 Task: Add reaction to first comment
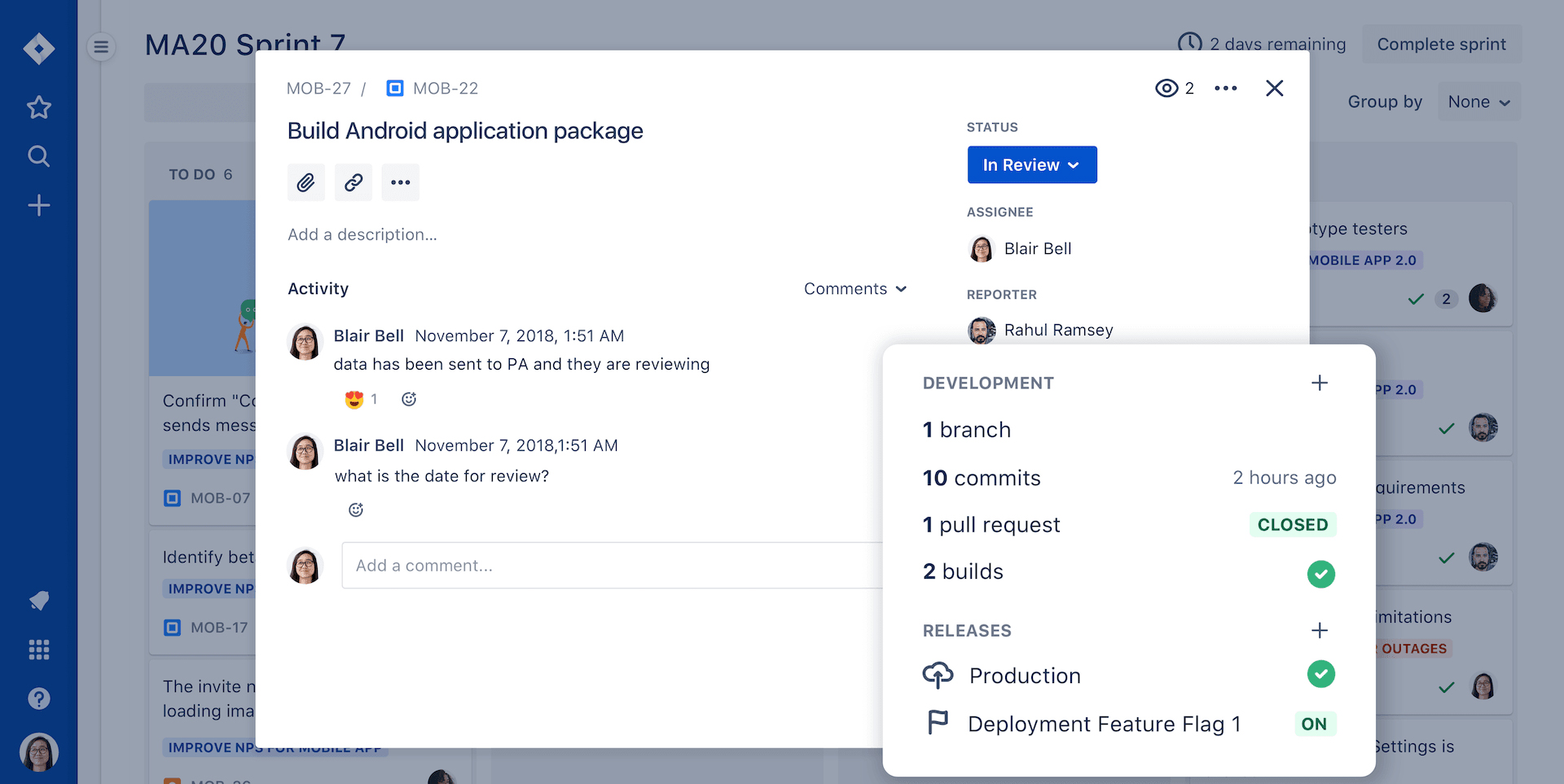pos(409,399)
